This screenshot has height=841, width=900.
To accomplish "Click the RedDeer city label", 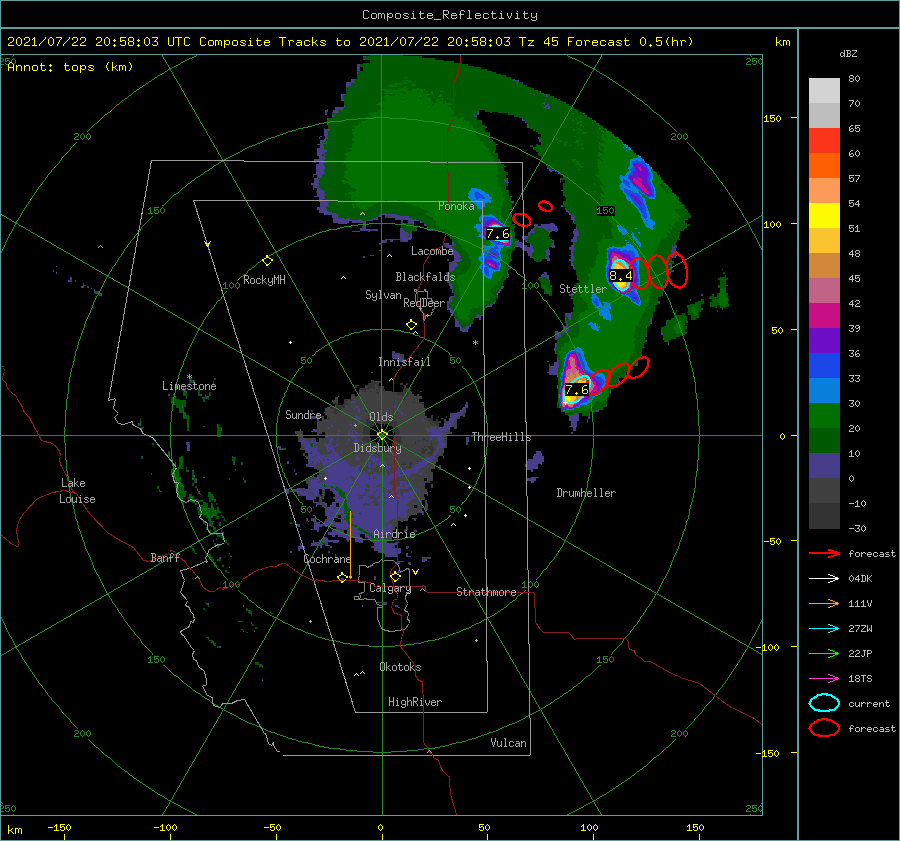I will [424, 303].
